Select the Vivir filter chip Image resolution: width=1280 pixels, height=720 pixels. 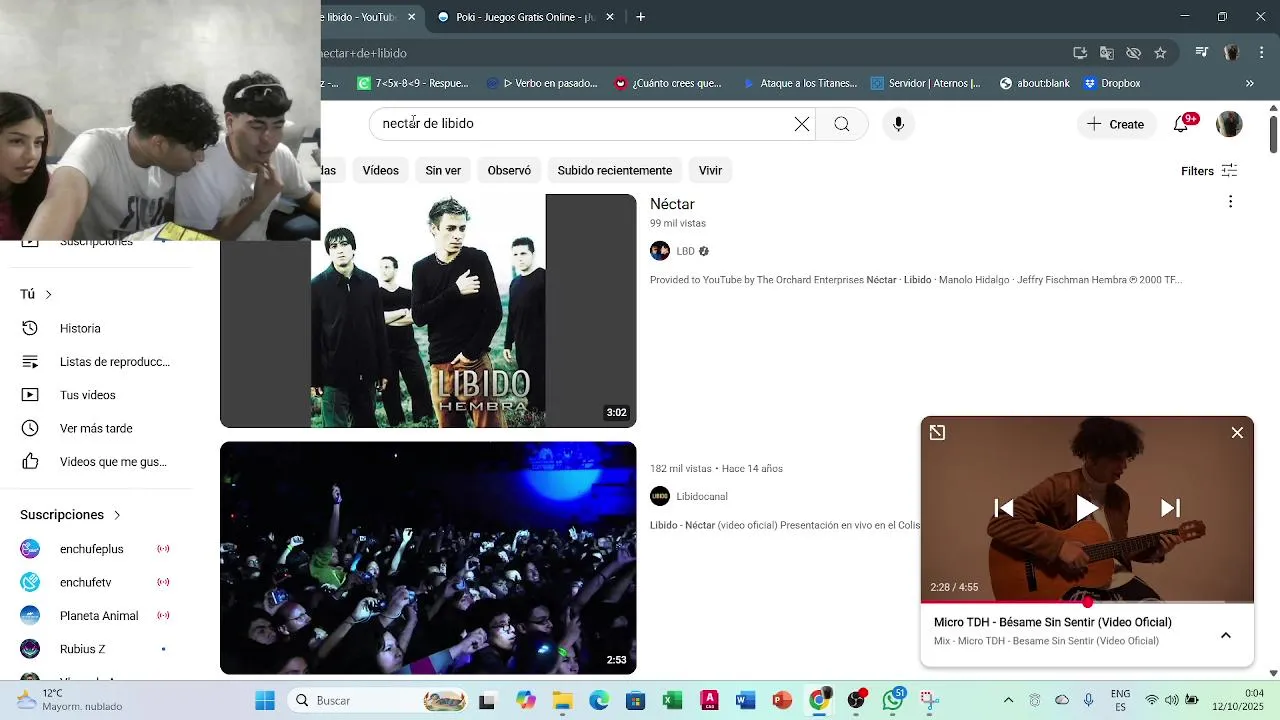(x=710, y=170)
